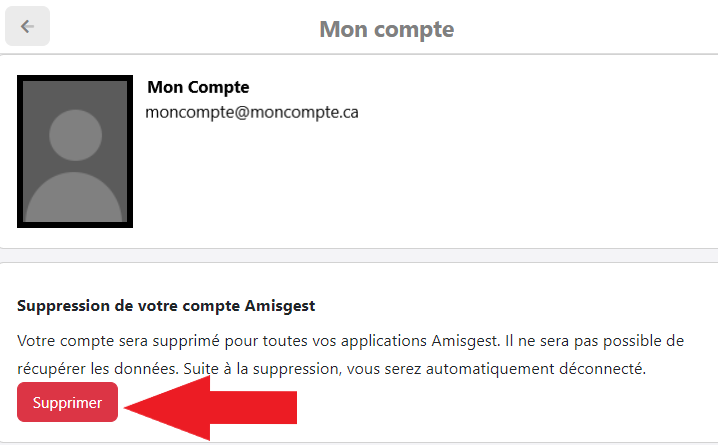Click the black frame border of the avatar
Screen dimensions: 718x445
[20, 151]
